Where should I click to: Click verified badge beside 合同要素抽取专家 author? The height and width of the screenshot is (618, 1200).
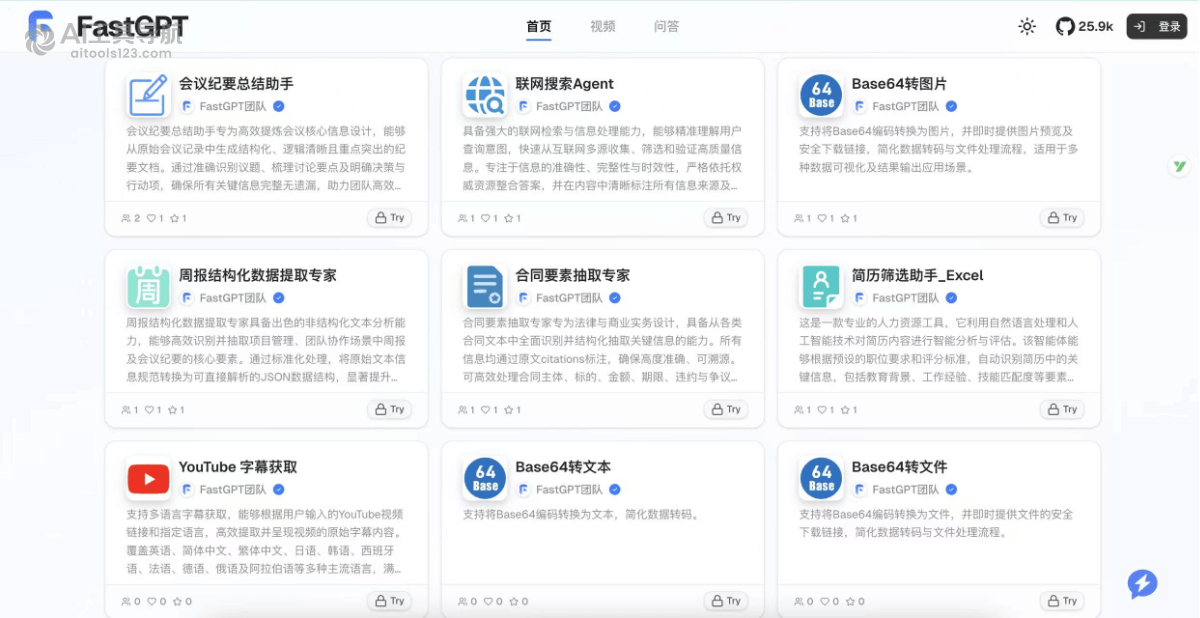tap(615, 298)
